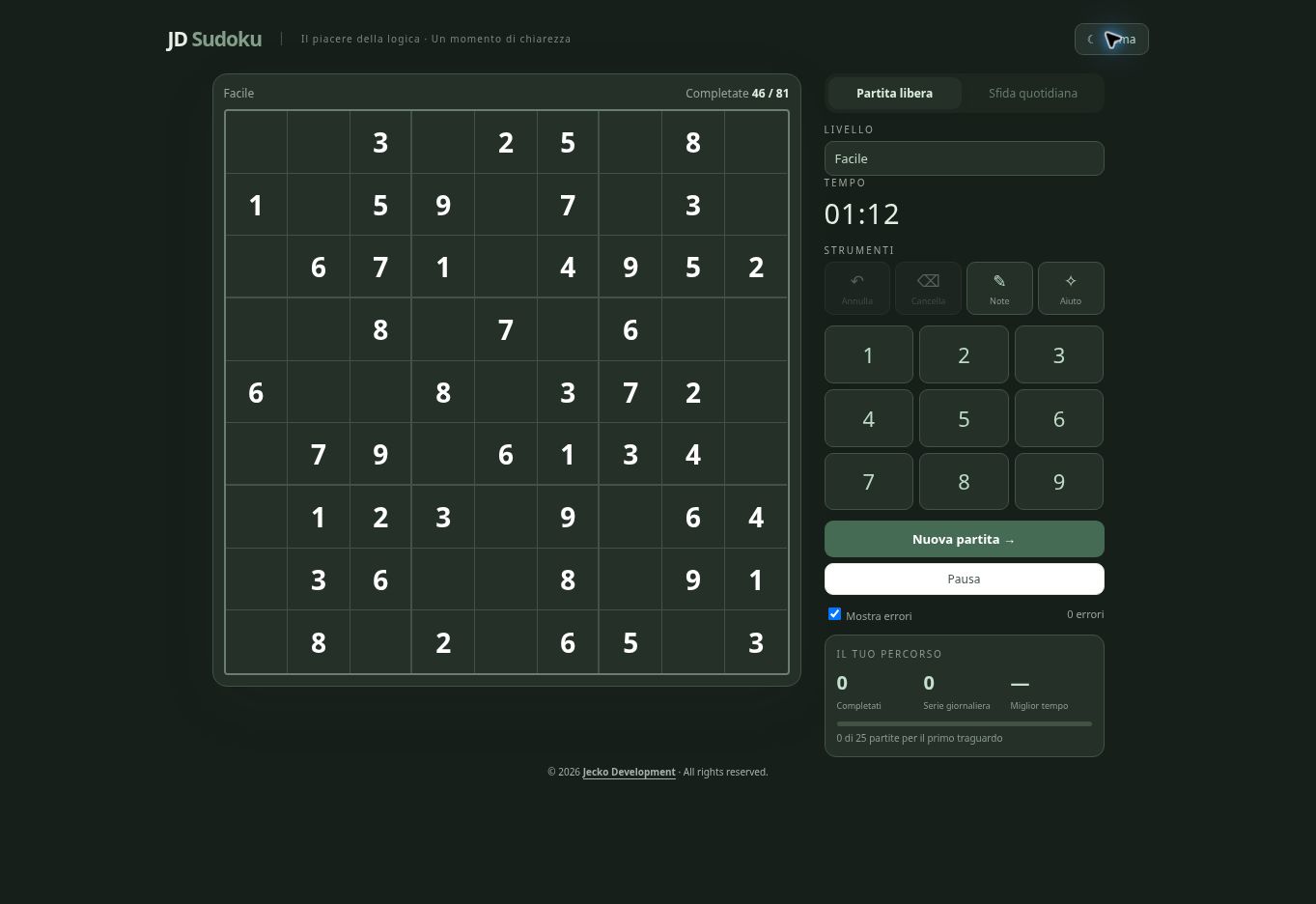Select the 8 in the fifth grid row
Screen dimensions: 1316x904
(x=443, y=392)
